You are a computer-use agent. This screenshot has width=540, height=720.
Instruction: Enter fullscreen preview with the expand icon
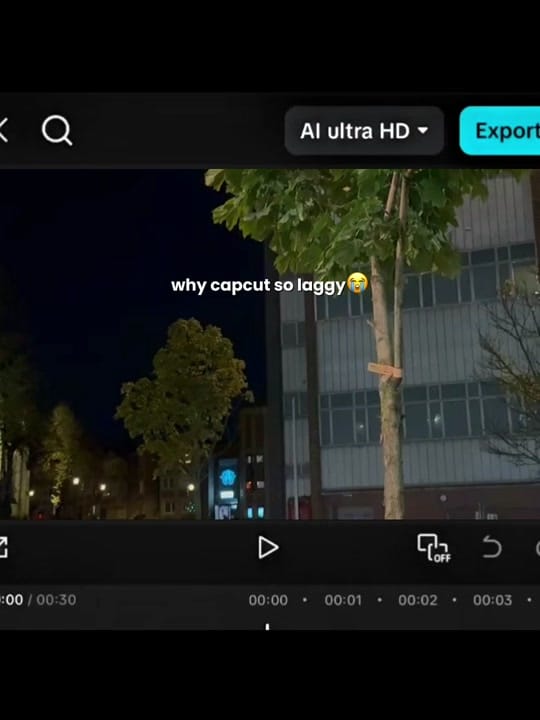click(x=3, y=547)
